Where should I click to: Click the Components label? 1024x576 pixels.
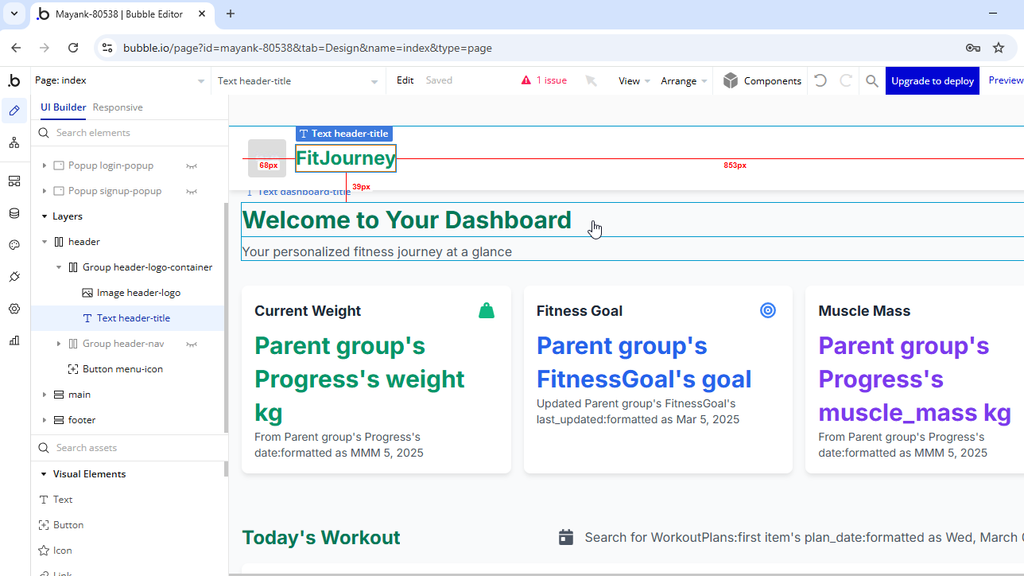point(773,81)
